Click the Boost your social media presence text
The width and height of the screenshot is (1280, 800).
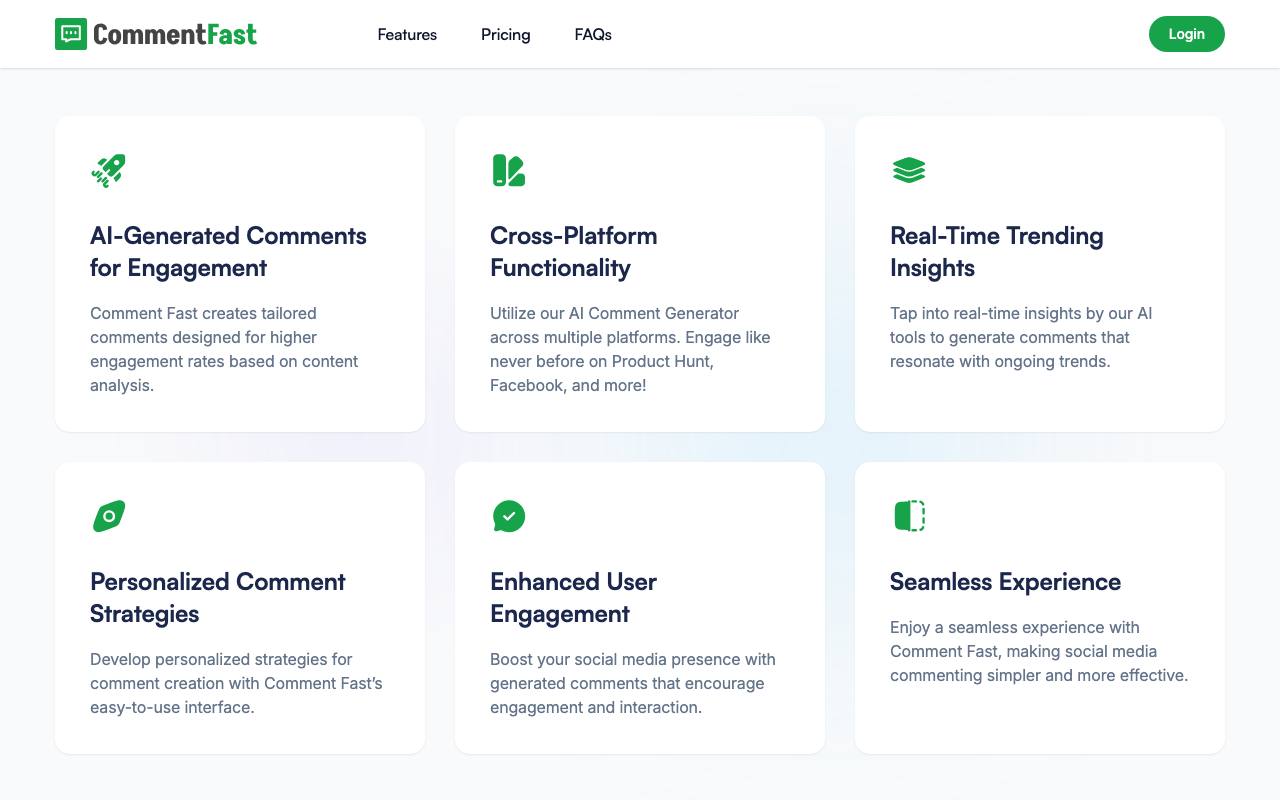click(x=633, y=683)
